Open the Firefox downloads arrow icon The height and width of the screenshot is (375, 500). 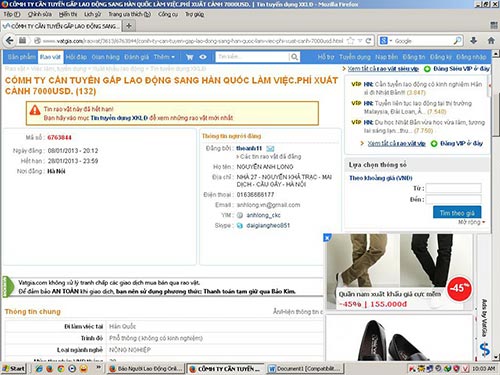(x=473, y=41)
